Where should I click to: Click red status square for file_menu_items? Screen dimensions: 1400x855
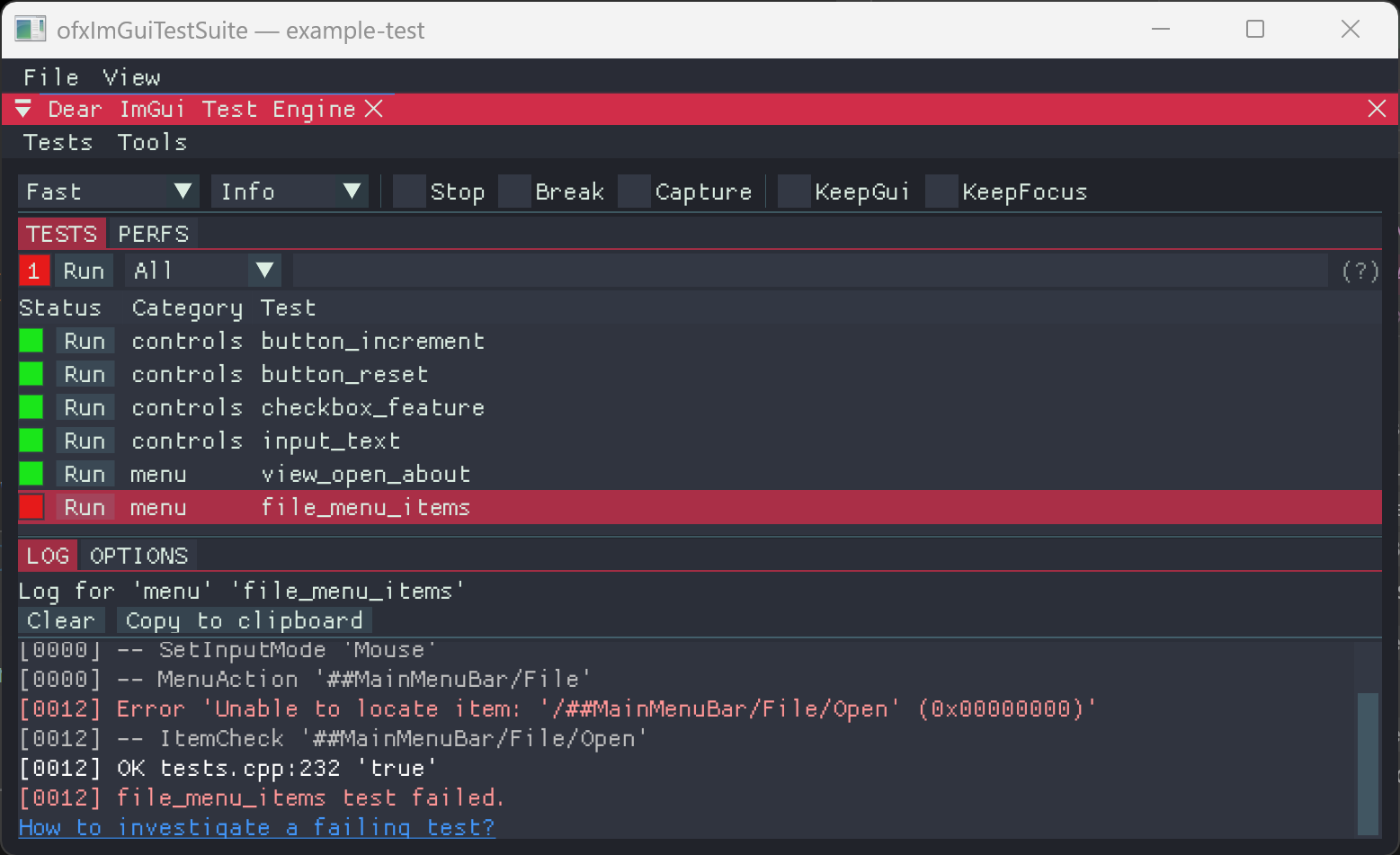[x=31, y=507]
